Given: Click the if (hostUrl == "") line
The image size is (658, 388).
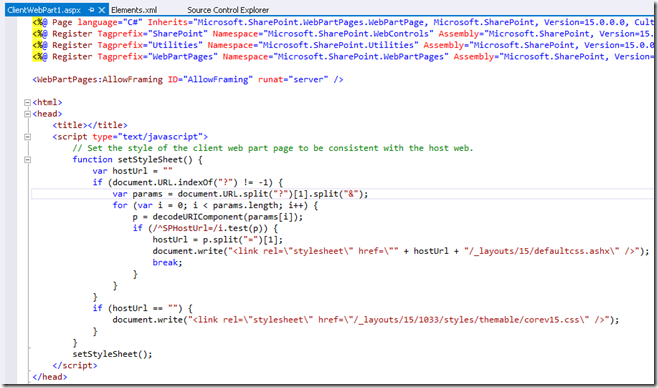Looking at the screenshot, I should pyautogui.click(x=142, y=308).
